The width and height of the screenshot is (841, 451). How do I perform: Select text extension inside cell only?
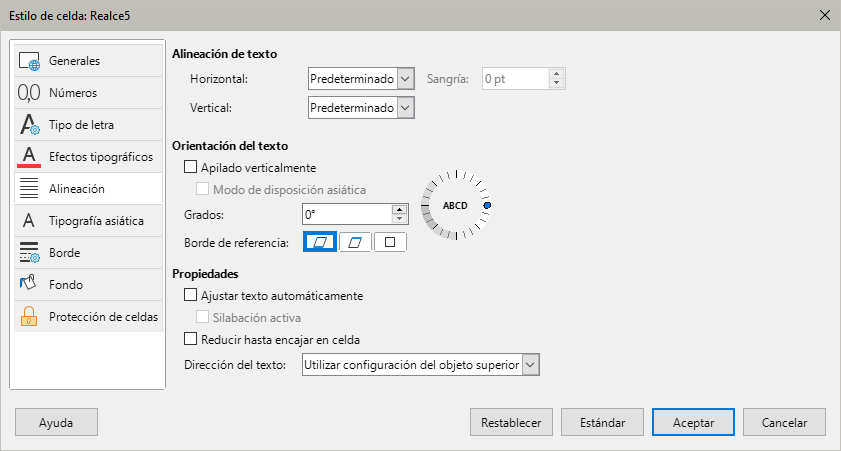point(390,242)
